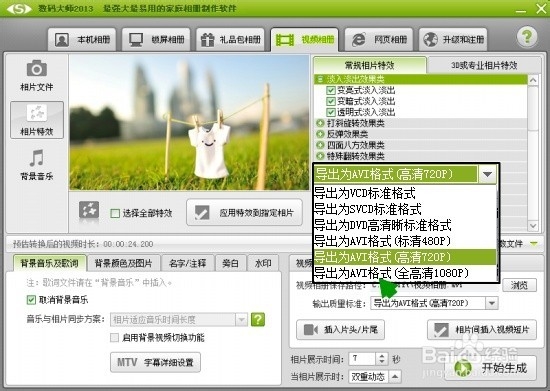
Task: Select the 视频相册 tab
Action: click(x=304, y=39)
